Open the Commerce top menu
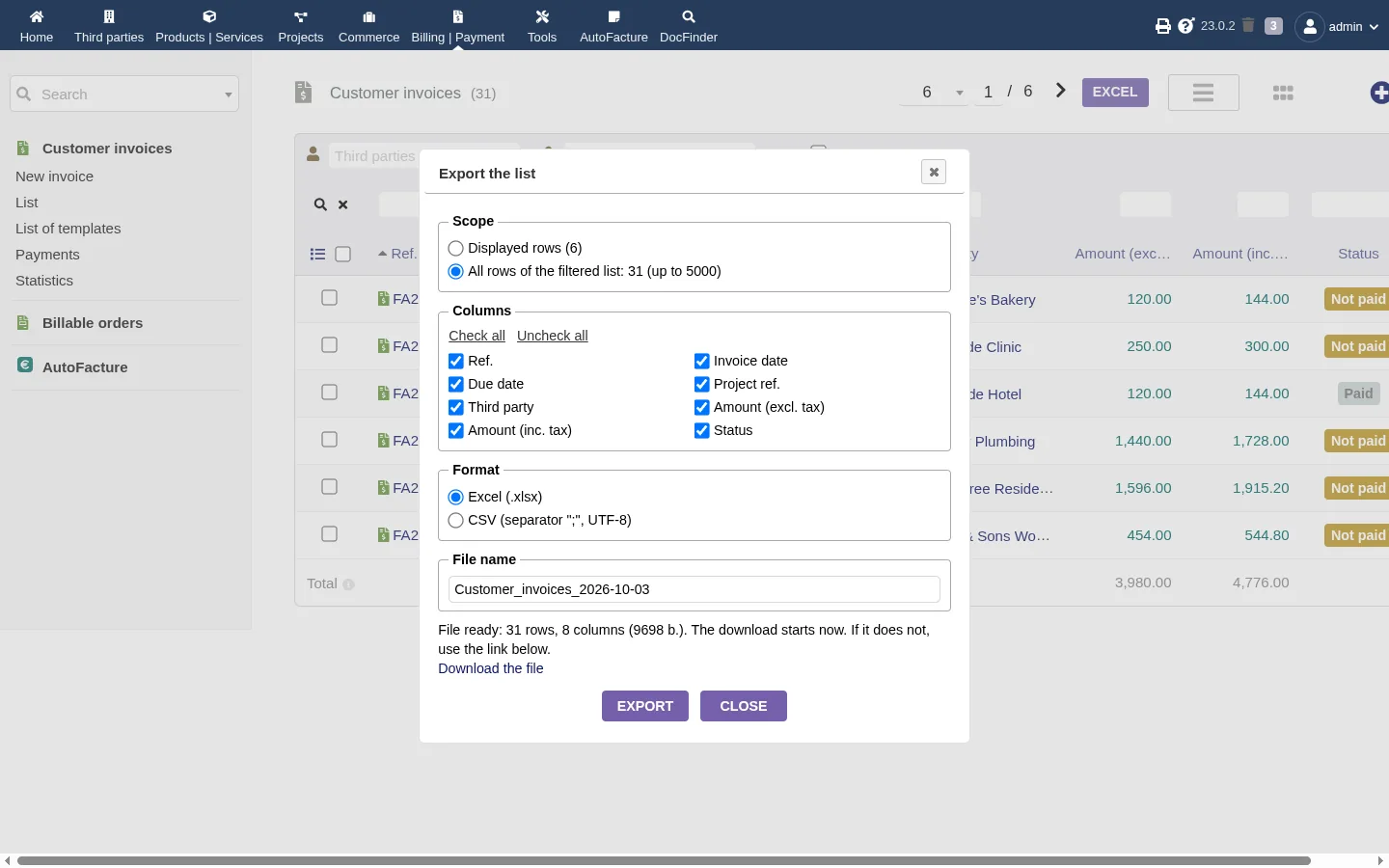The height and width of the screenshot is (868, 1389). click(368, 26)
